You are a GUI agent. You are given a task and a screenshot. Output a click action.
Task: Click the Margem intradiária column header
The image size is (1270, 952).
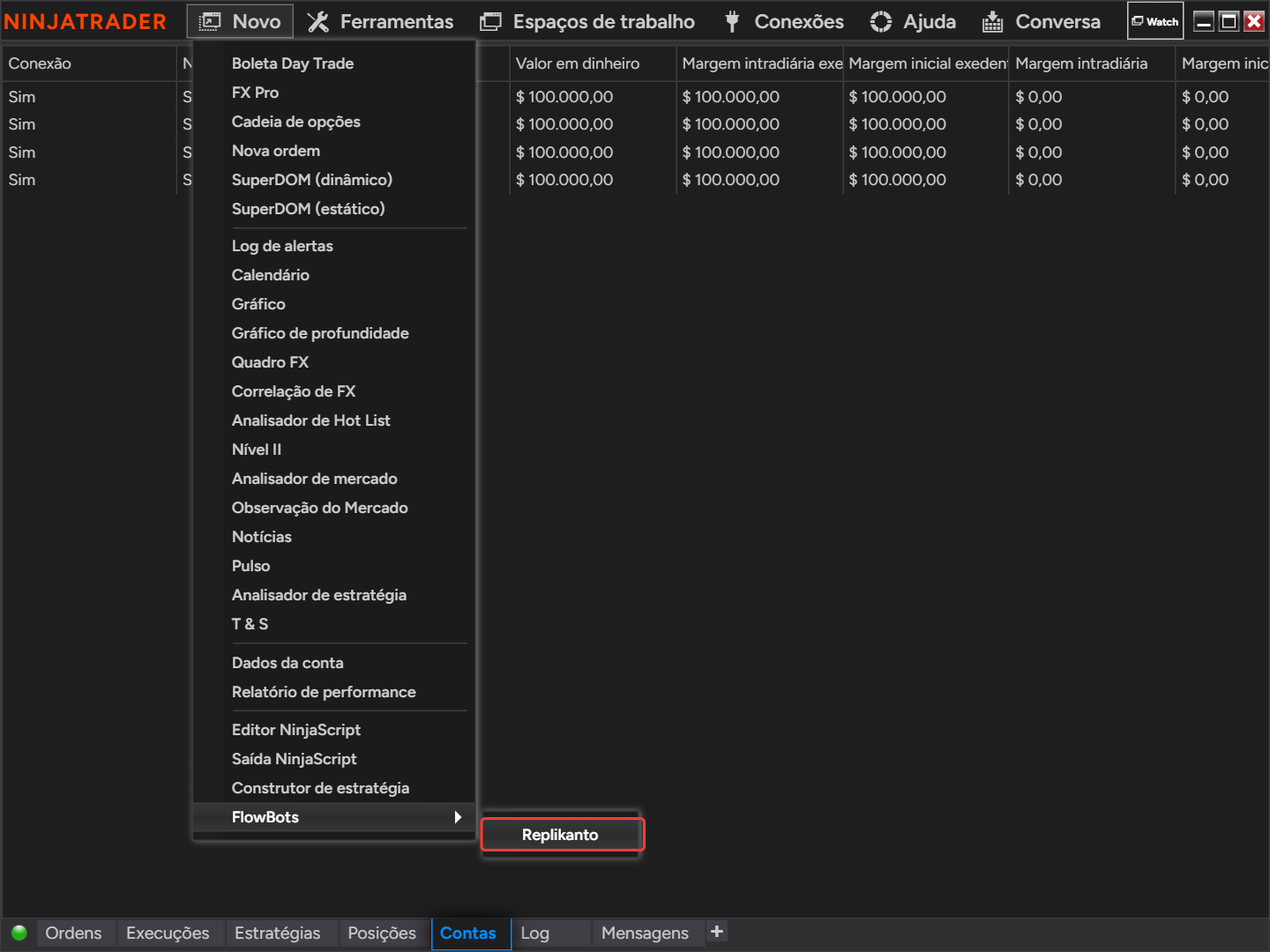pyautogui.click(x=1092, y=63)
